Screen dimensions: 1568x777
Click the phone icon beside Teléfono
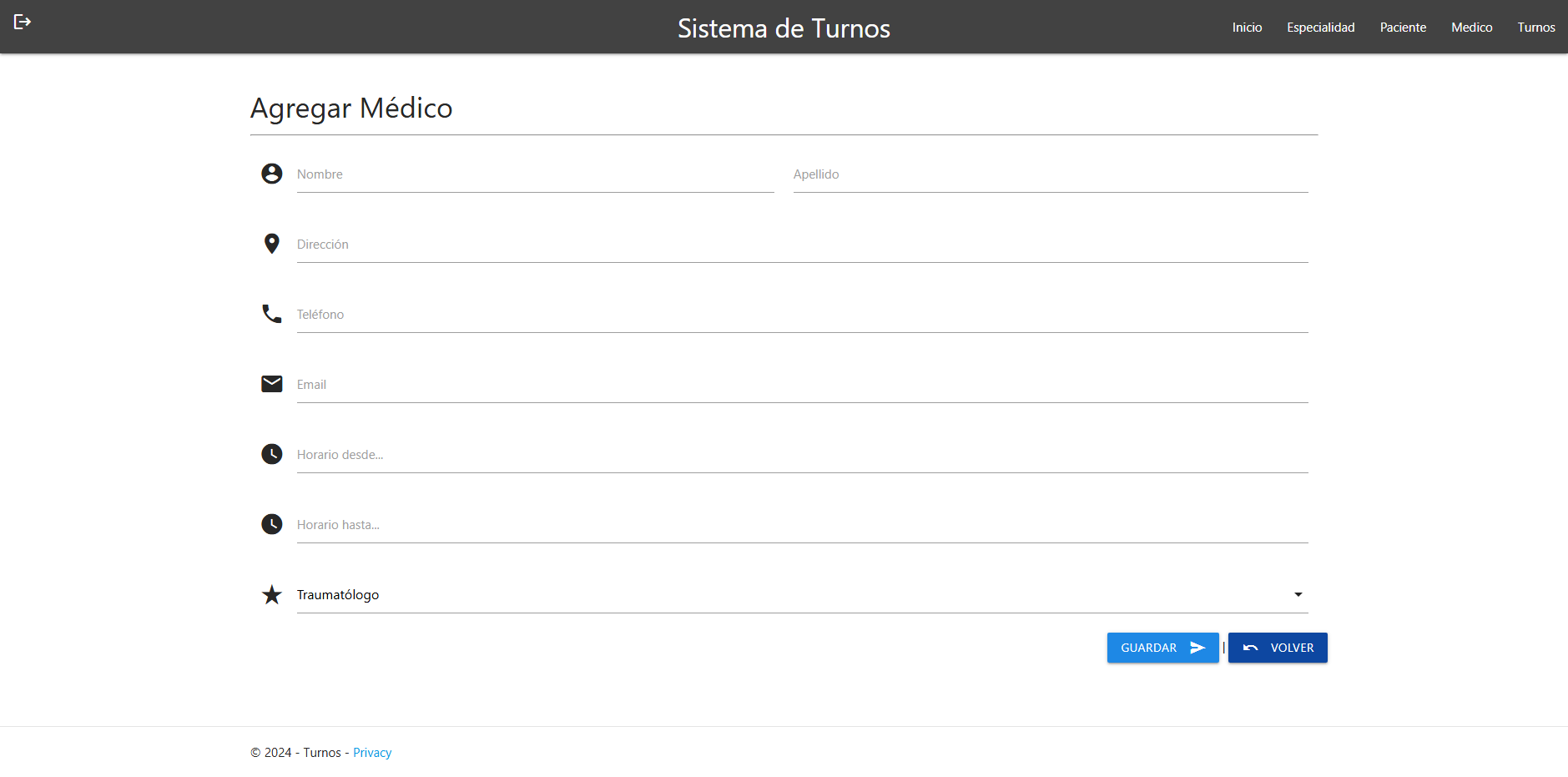pos(271,314)
